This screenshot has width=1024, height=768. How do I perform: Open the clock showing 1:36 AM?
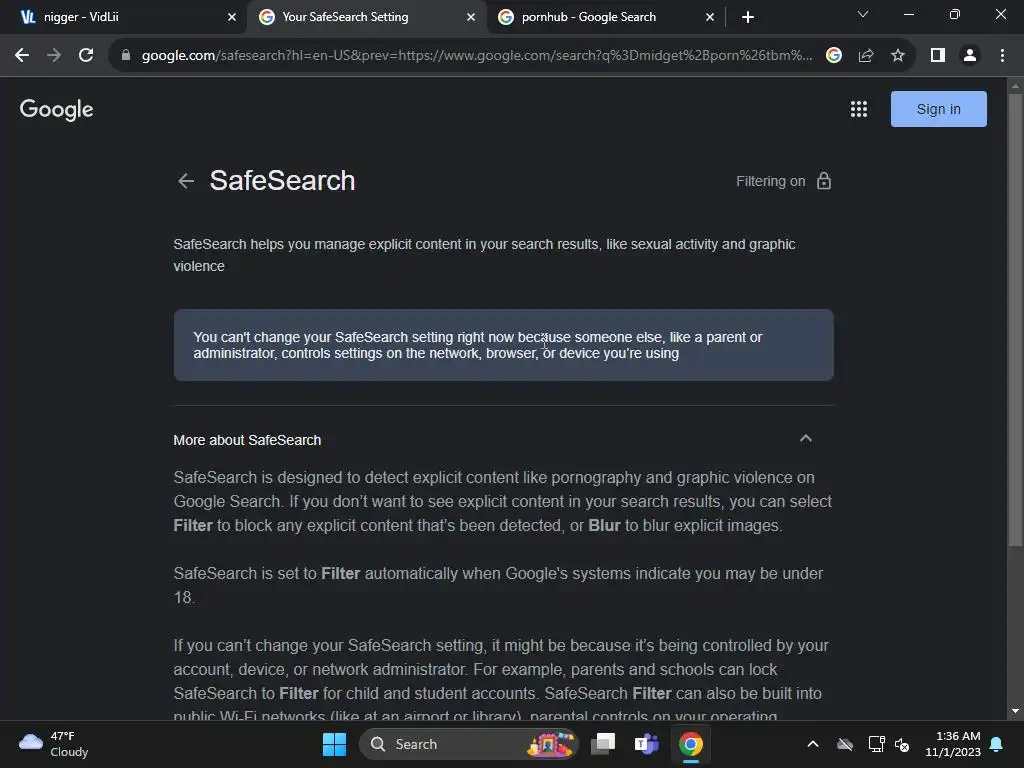coord(953,744)
